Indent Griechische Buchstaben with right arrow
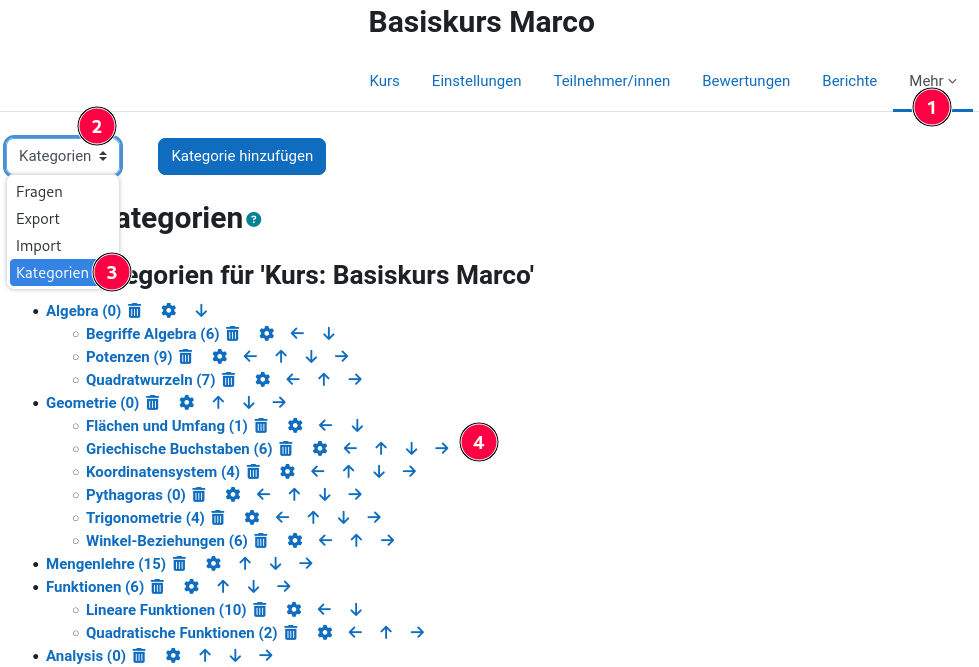This screenshot has width=979, height=667. tap(442, 449)
